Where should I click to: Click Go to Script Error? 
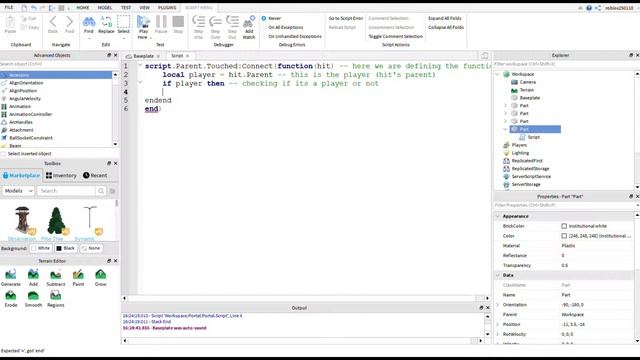pyautogui.click(x=346, y=18)
